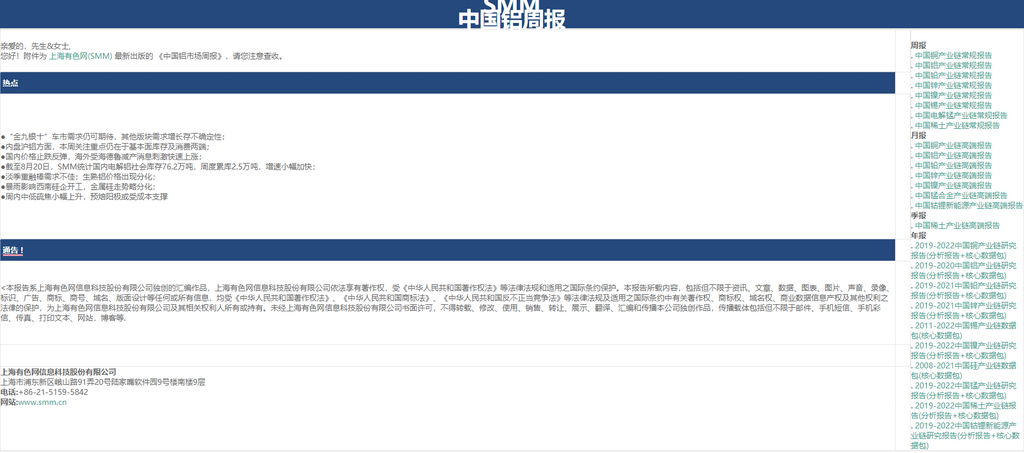
Task: Open 2019-2021中国锌产业链研究报告 annual link
Action: (x=964, y=310)
